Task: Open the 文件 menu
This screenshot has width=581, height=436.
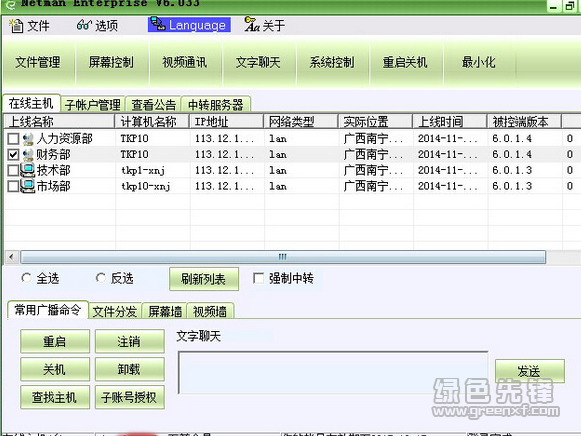Action: pyautogui.click(x=29, y=26)
